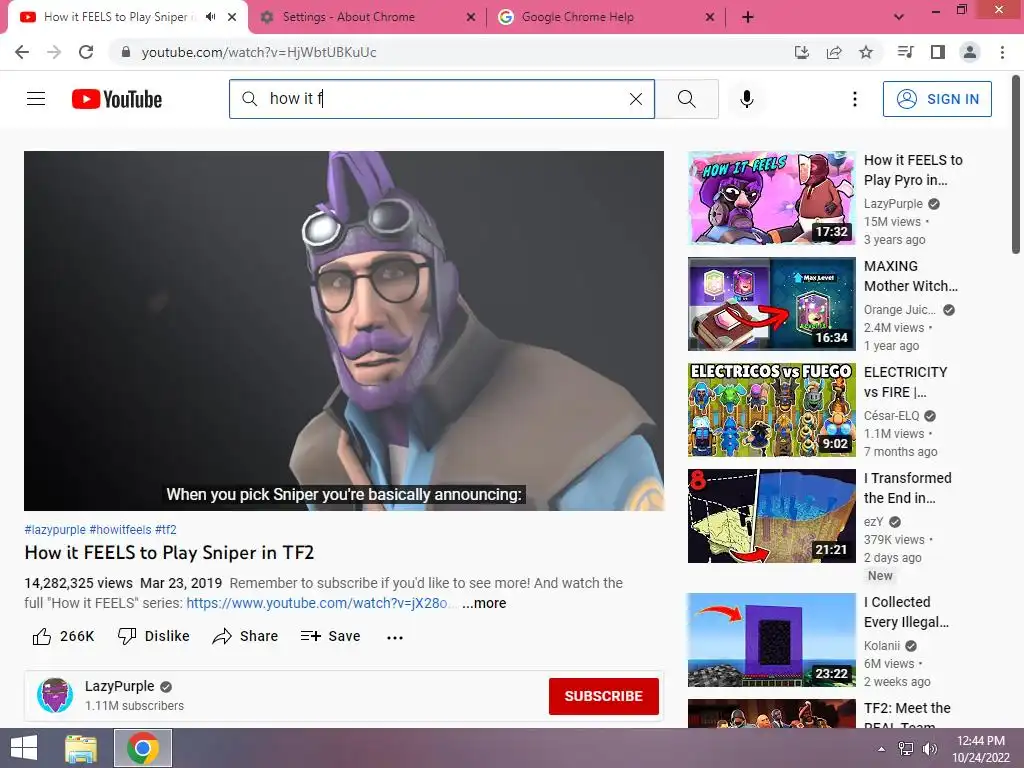Toggle the Chrome side panel
Screen dimensions: 1024x768
(x=938, y=52)
